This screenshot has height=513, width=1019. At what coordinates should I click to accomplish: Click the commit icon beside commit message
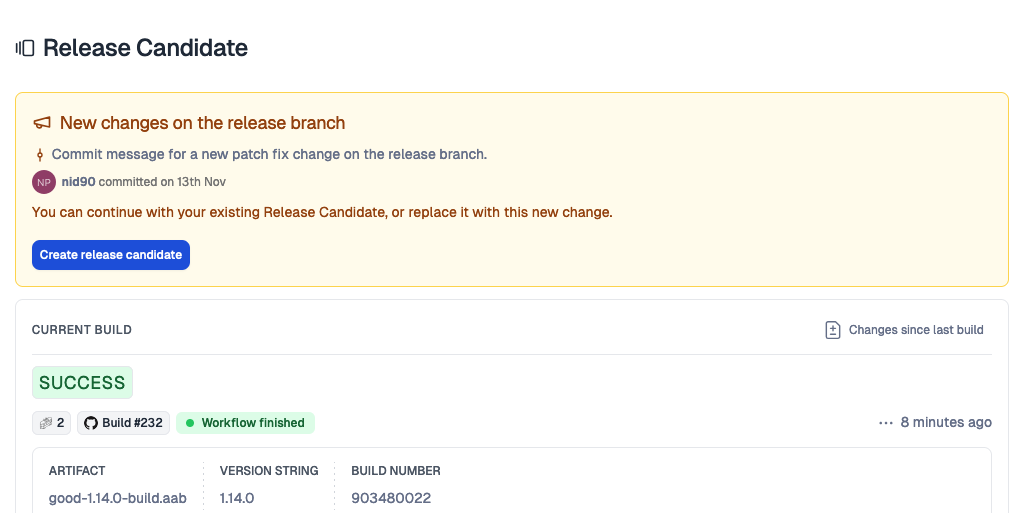(40, 155)
